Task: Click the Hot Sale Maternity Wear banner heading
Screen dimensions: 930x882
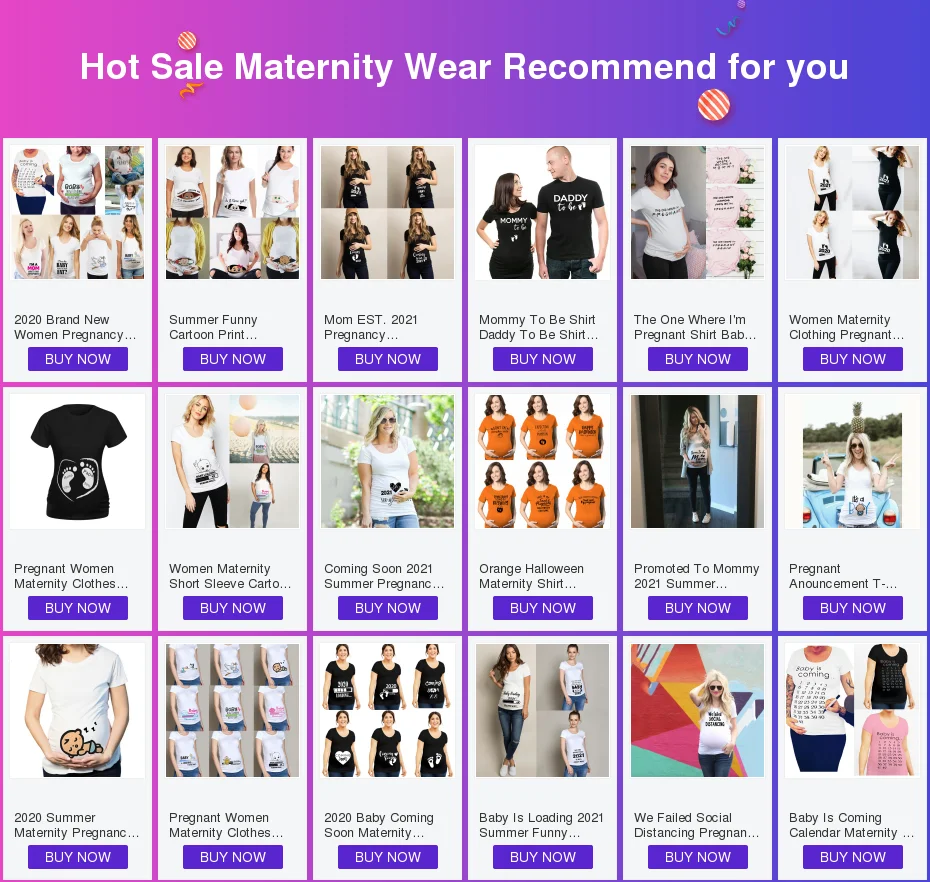Action: [x=464, y=66]
